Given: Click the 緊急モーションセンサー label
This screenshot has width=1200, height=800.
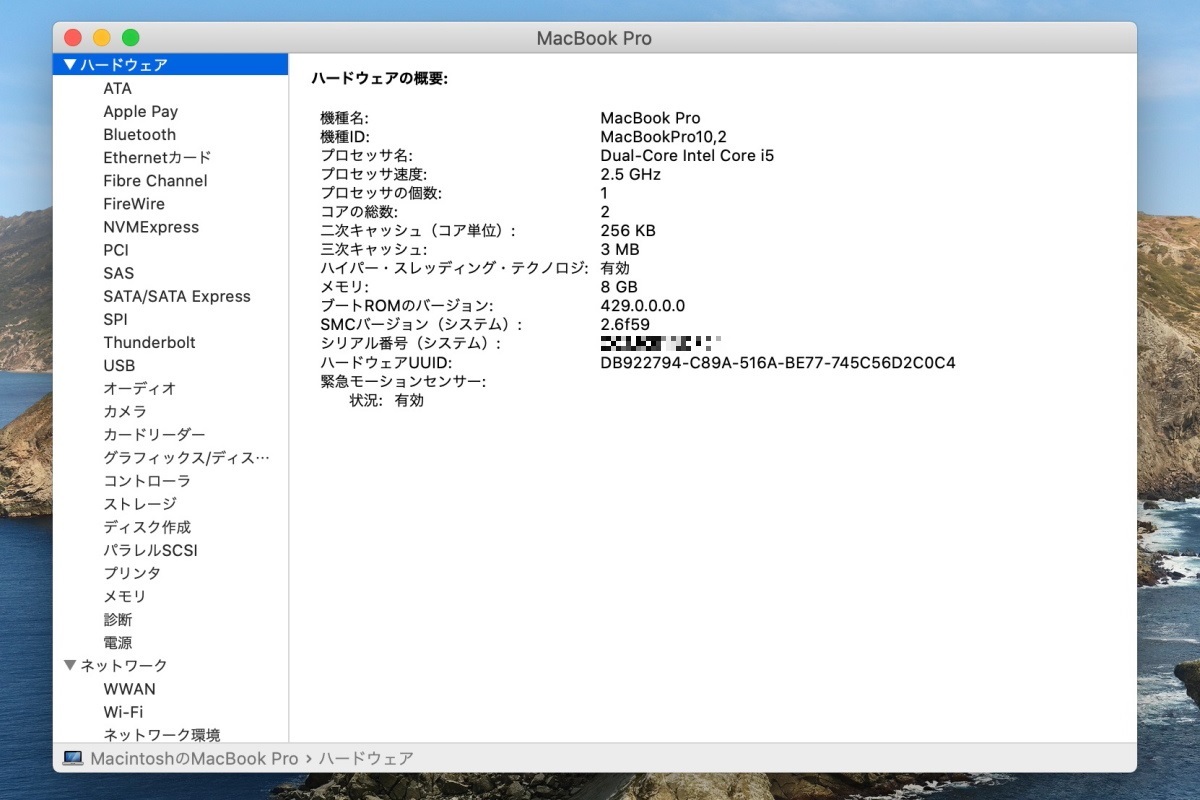Looking at the screenshot, I should click(x=403, y=382).
